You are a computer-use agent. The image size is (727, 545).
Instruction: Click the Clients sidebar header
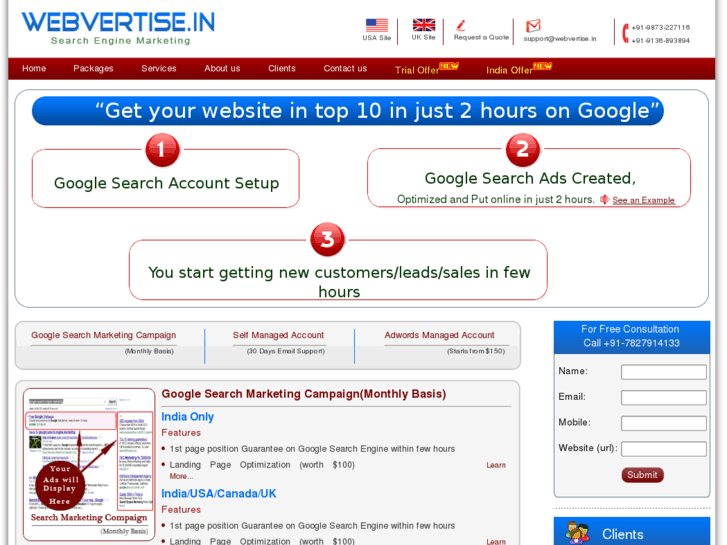631,532
